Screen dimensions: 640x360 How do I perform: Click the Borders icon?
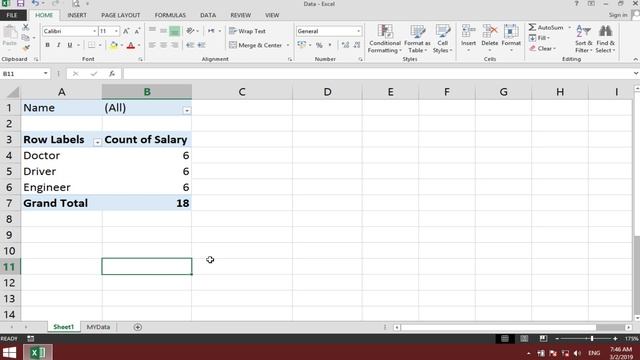pos(91,45)
